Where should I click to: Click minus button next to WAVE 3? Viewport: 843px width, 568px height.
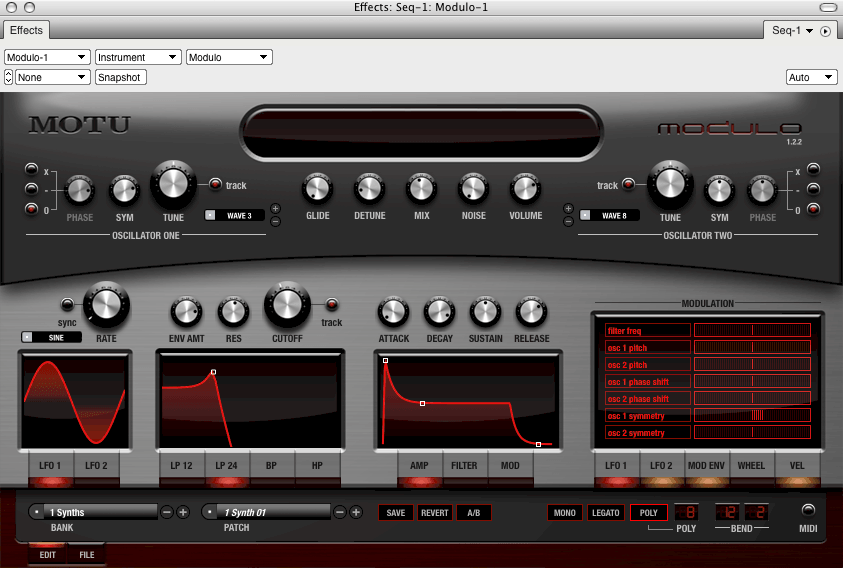[x=275, y=221]
